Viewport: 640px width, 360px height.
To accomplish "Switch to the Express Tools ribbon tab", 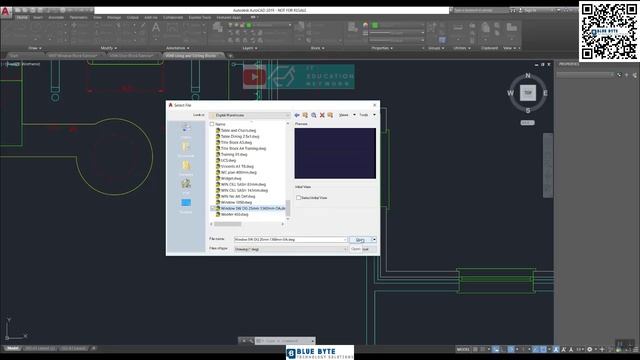I will coord(200,18).
